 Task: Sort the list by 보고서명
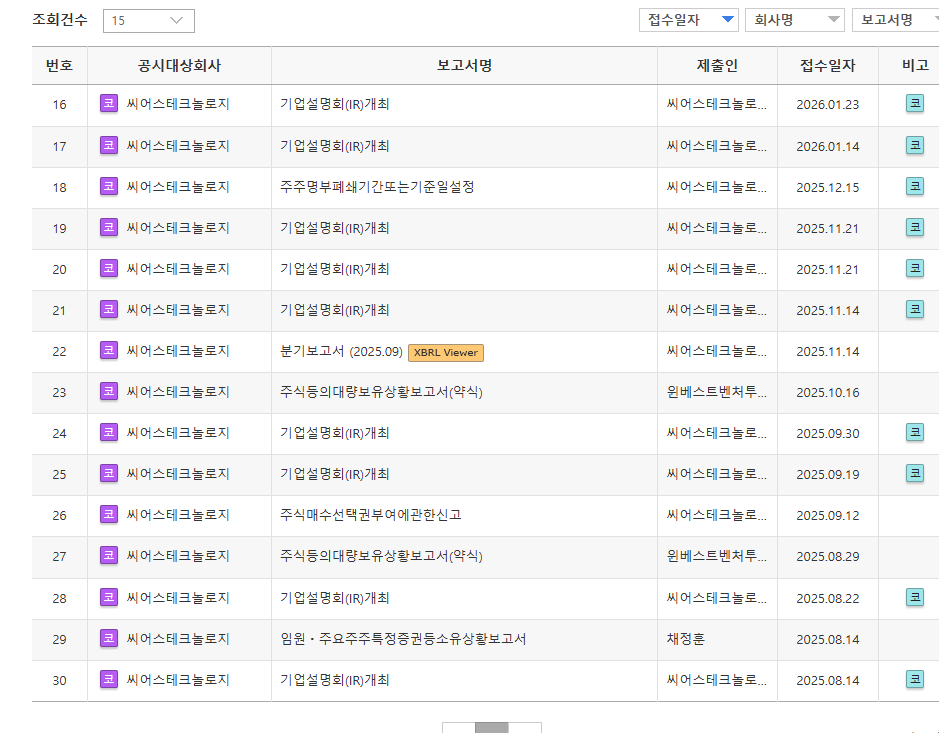893,20
